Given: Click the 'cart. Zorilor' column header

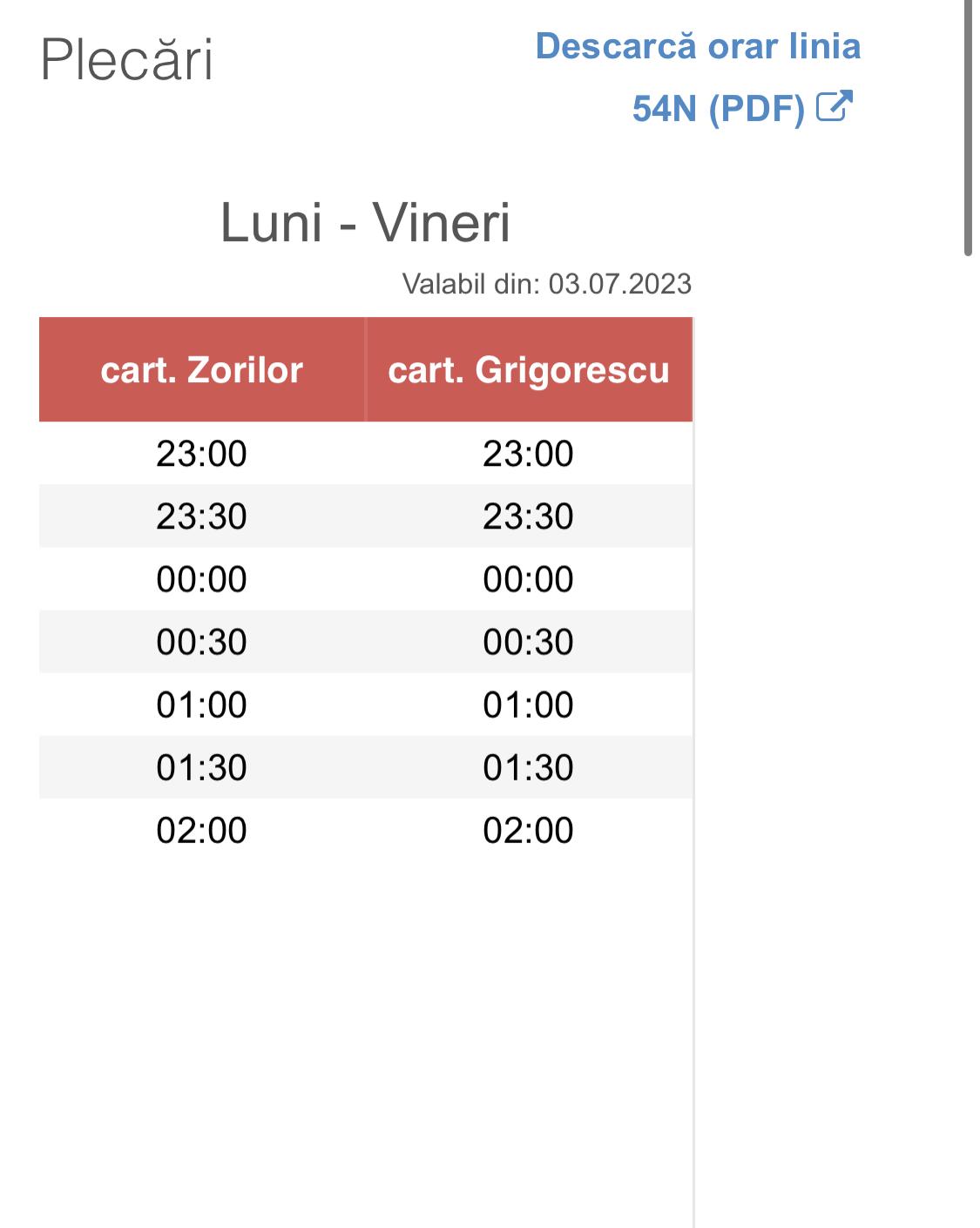Looking at the screenshot, I should 202,370.
